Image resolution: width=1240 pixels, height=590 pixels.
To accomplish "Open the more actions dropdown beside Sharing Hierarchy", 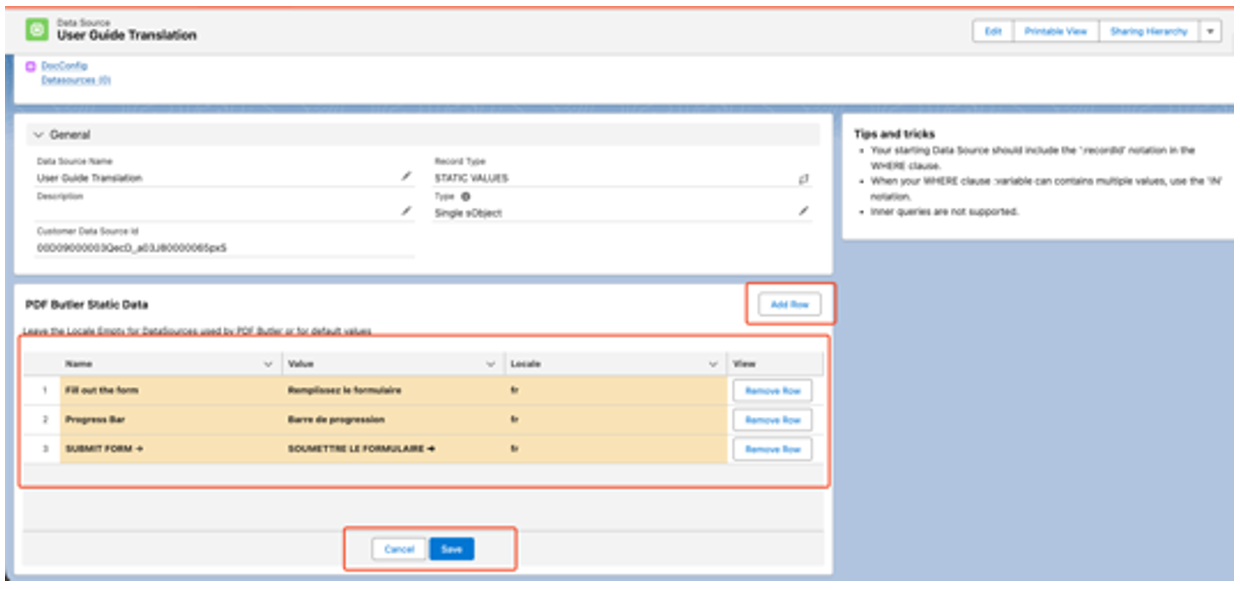I will click(x=1210, y=31).
